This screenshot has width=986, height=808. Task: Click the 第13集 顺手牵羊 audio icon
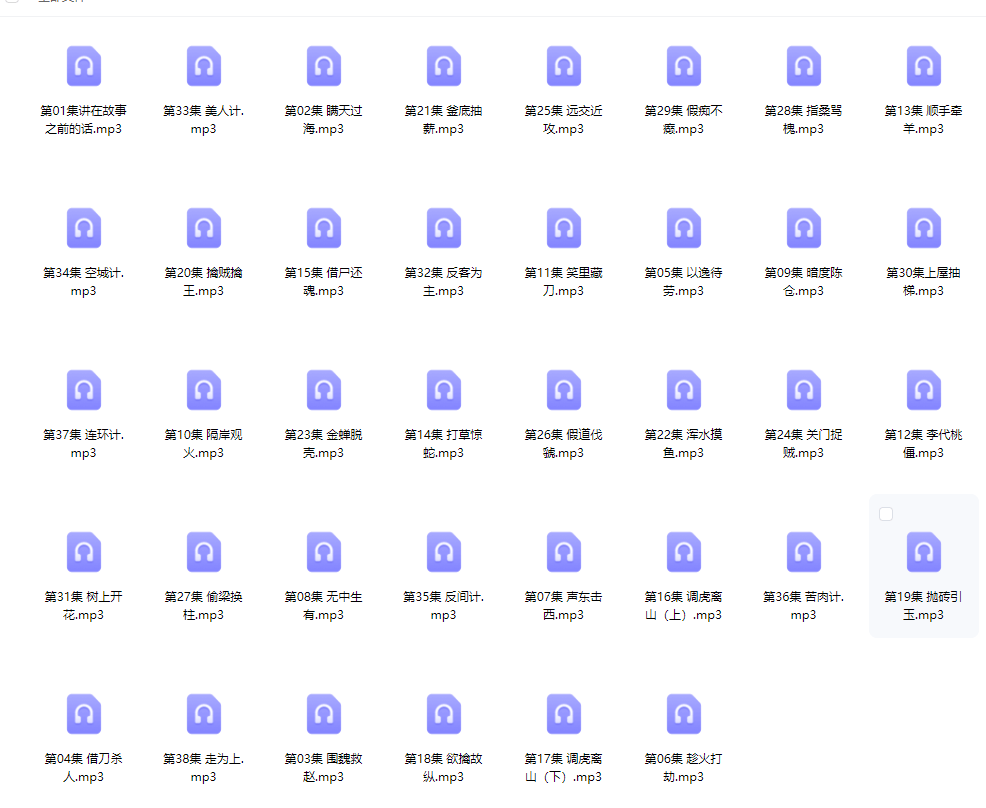(924, 66)
